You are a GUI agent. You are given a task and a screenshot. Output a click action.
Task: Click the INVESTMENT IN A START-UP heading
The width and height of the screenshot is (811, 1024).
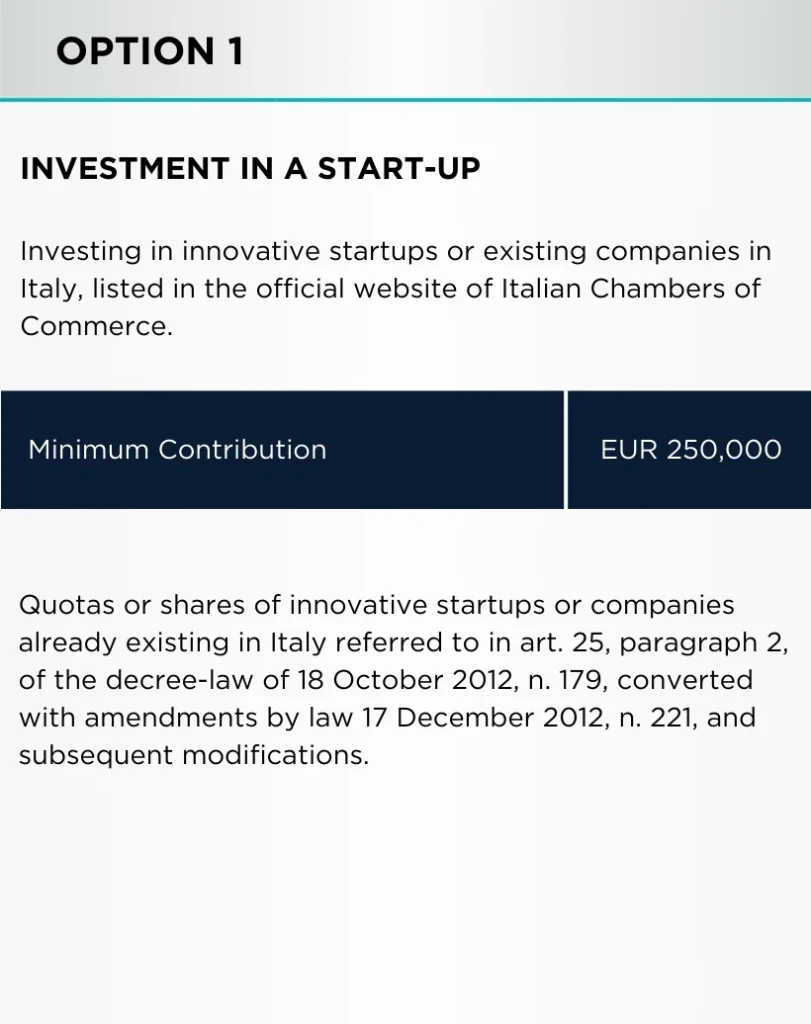click(x=250, y=168)
